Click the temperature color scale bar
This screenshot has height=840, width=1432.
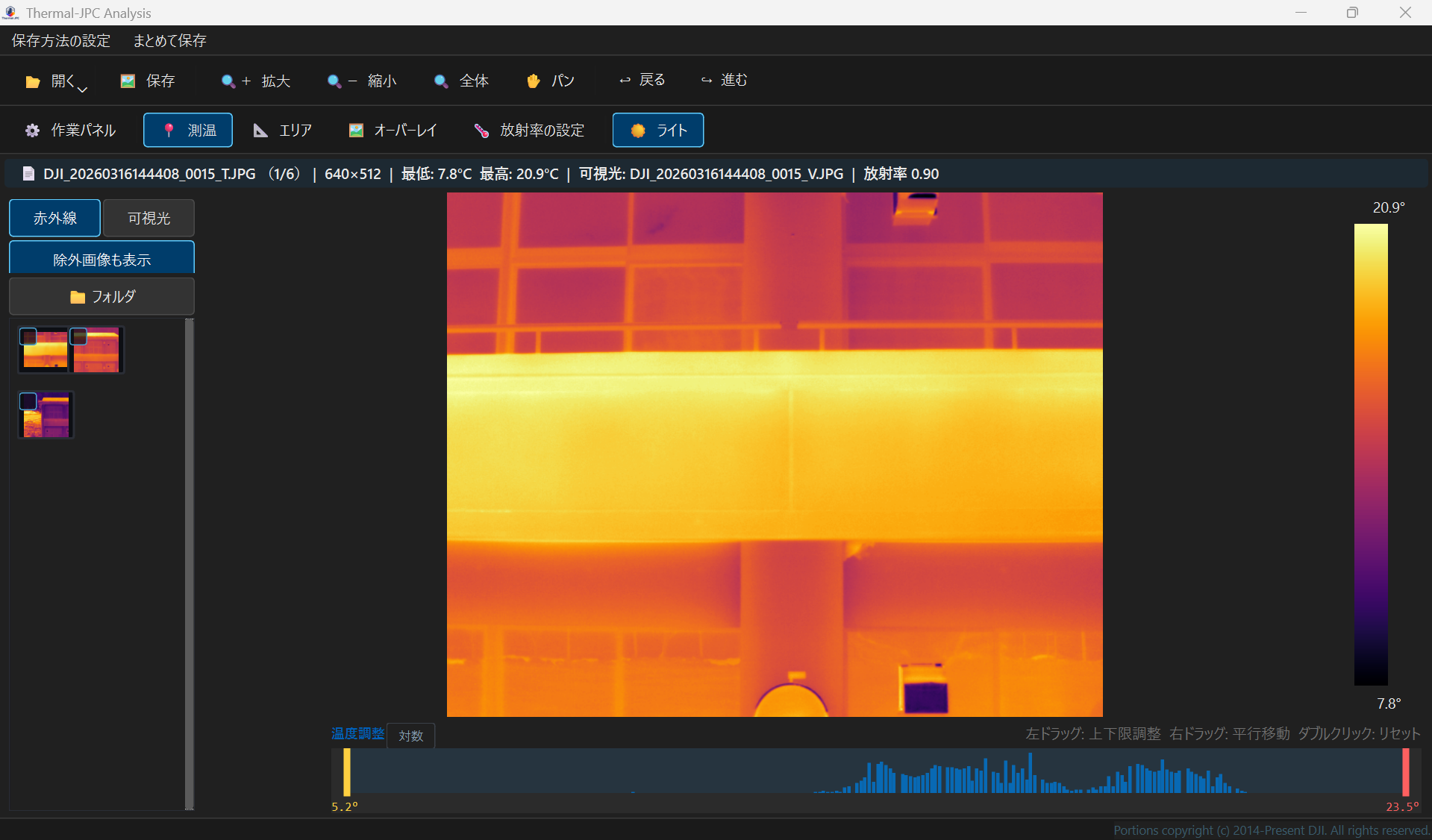coord(1371,454)
